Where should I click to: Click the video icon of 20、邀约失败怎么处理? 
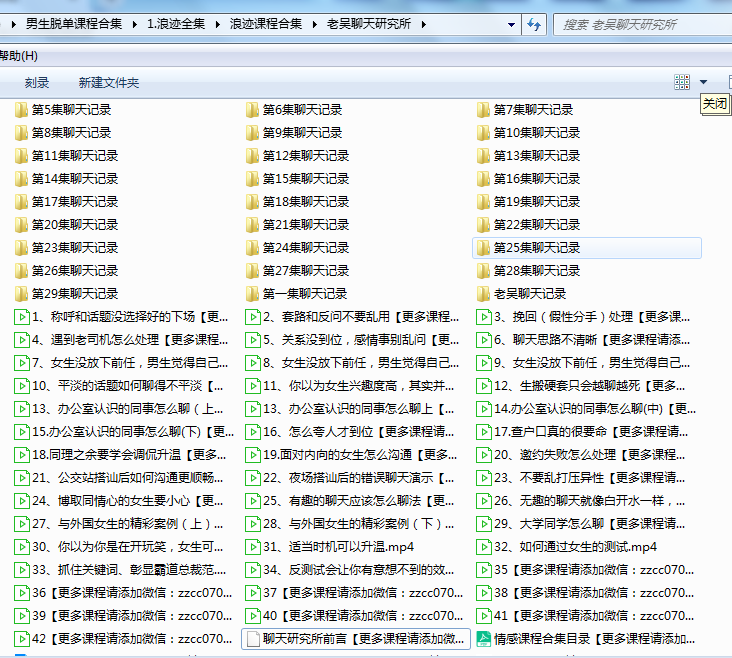484,455
